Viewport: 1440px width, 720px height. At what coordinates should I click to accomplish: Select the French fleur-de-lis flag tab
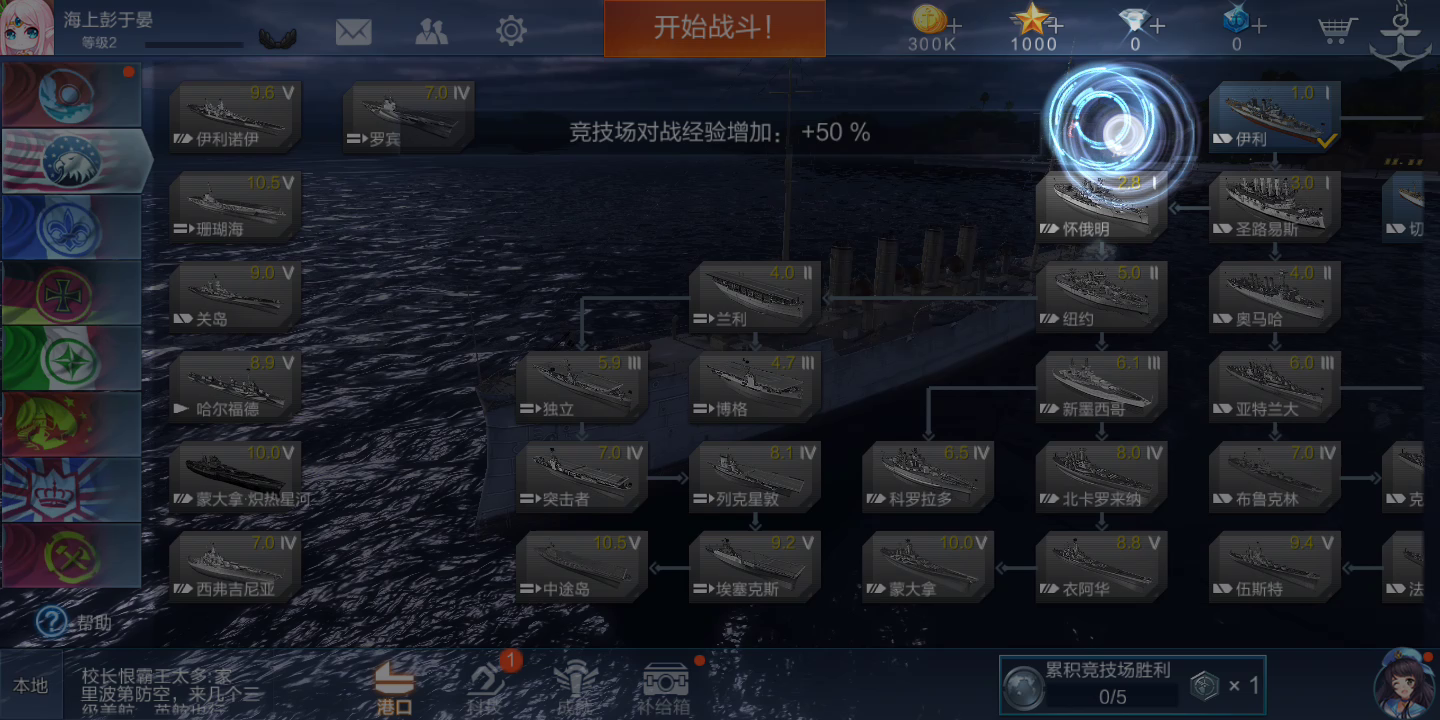70,227
